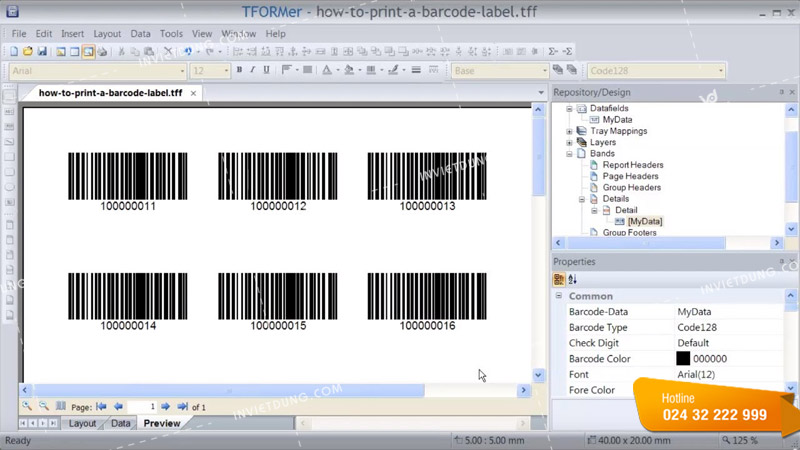
Task: Save the form with the floppy disk icon
Action: coord(42,52)
